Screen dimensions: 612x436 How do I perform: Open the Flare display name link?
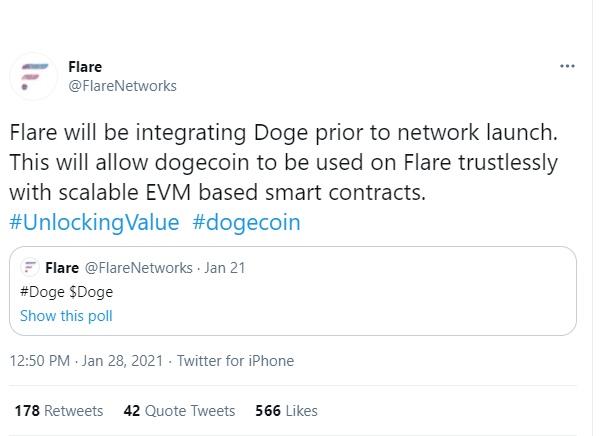tap(85, 67)
